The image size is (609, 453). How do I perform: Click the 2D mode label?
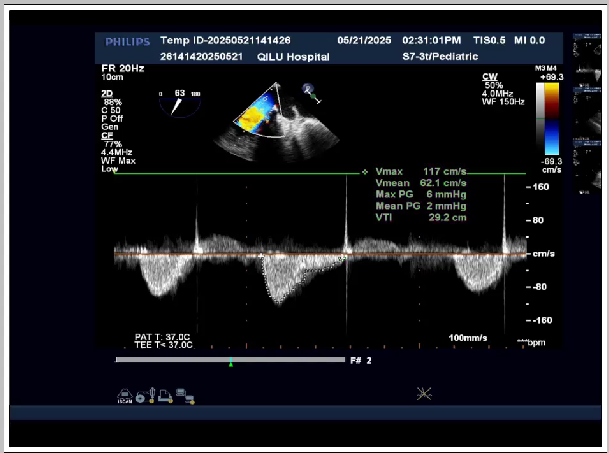click(107, 90)
